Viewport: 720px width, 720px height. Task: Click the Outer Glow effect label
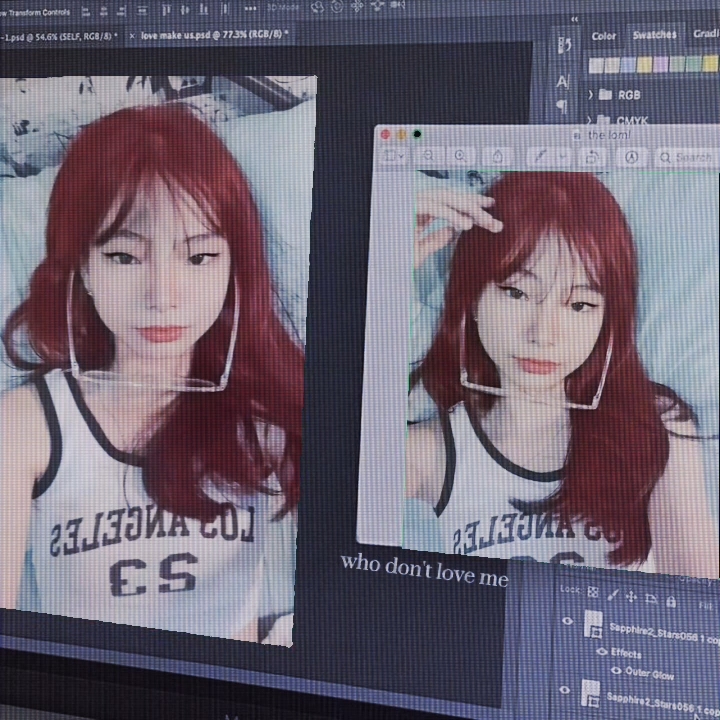[649, 674]
